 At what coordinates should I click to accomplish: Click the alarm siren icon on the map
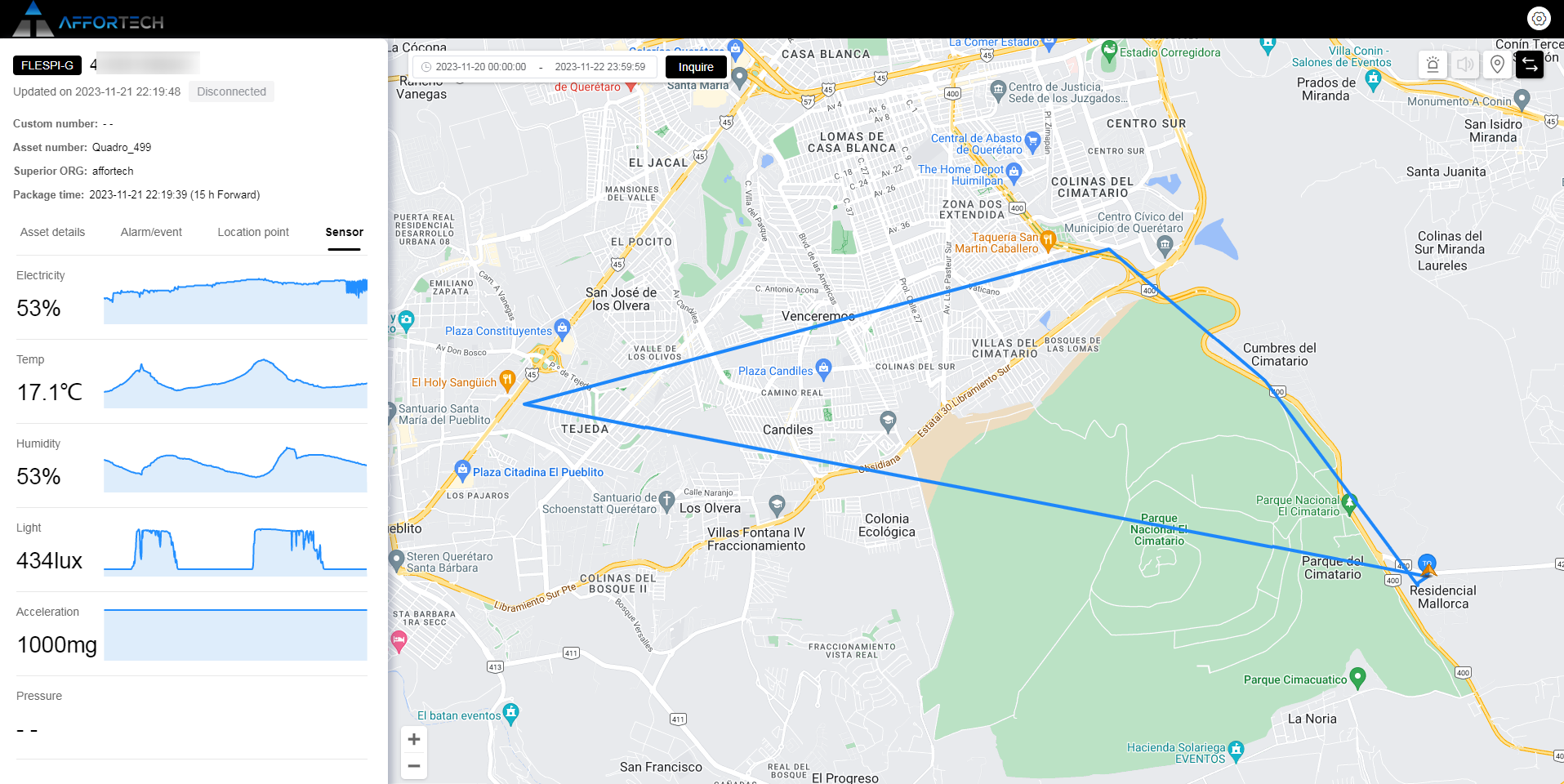(x=1433, y=65)
